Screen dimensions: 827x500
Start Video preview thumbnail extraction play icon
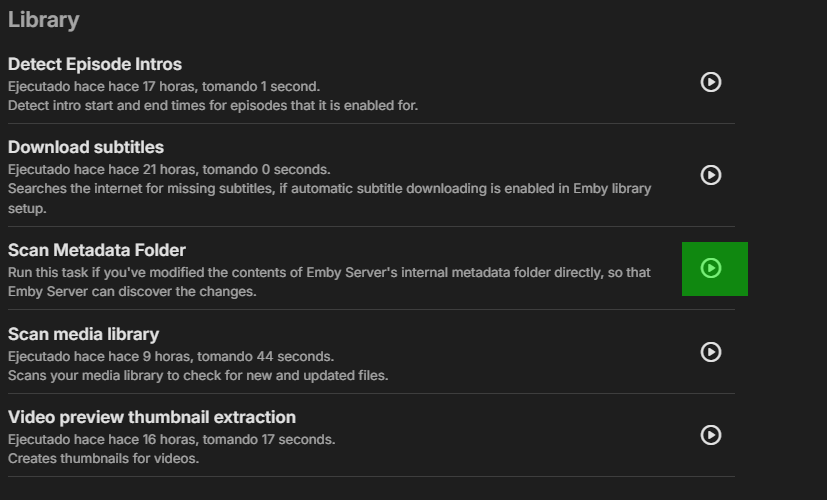(x=711, y=435)
